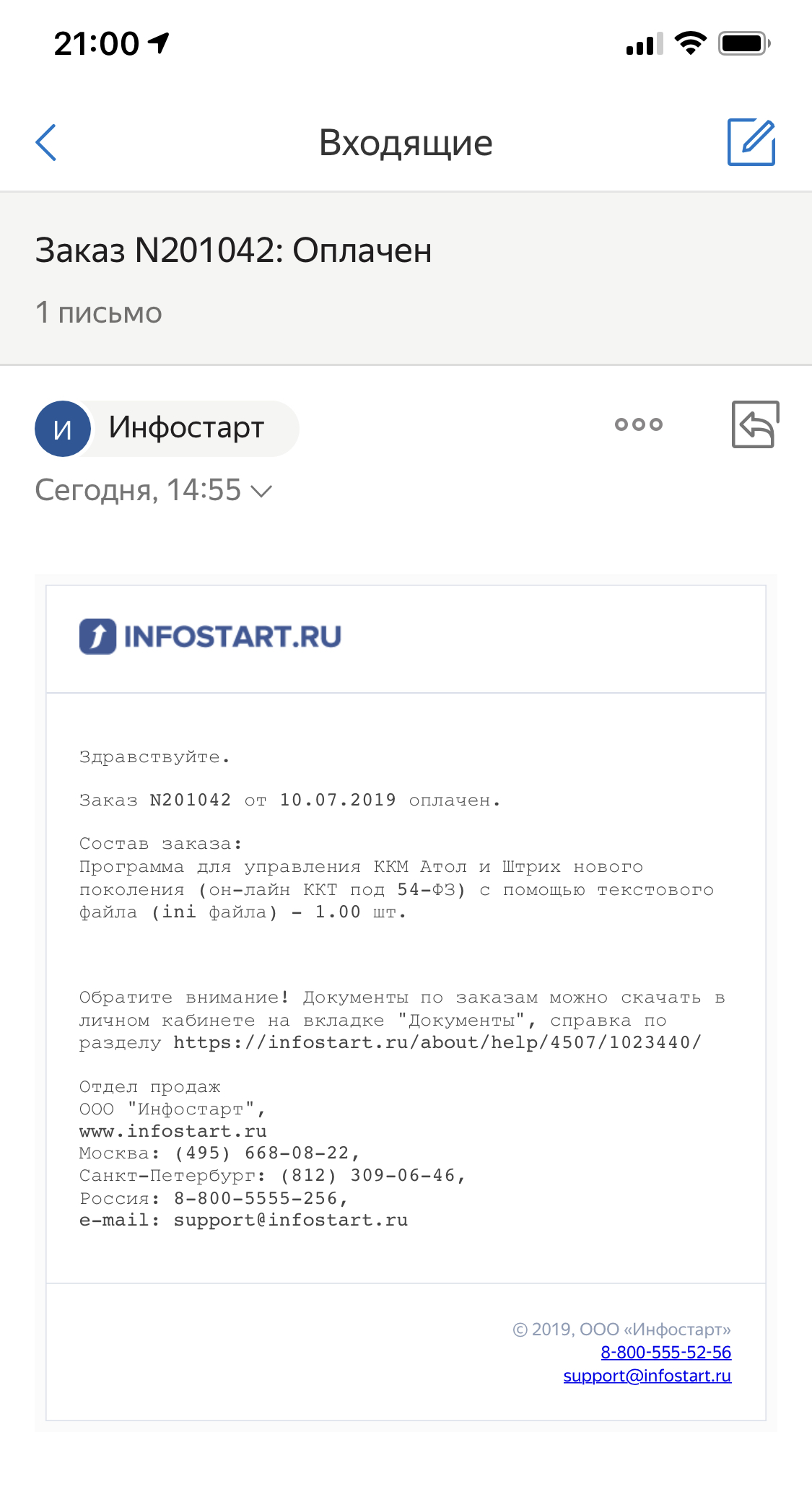812x1497 pixels.
Task: Open the three-dots more options menu
Action: click(639, 424)
